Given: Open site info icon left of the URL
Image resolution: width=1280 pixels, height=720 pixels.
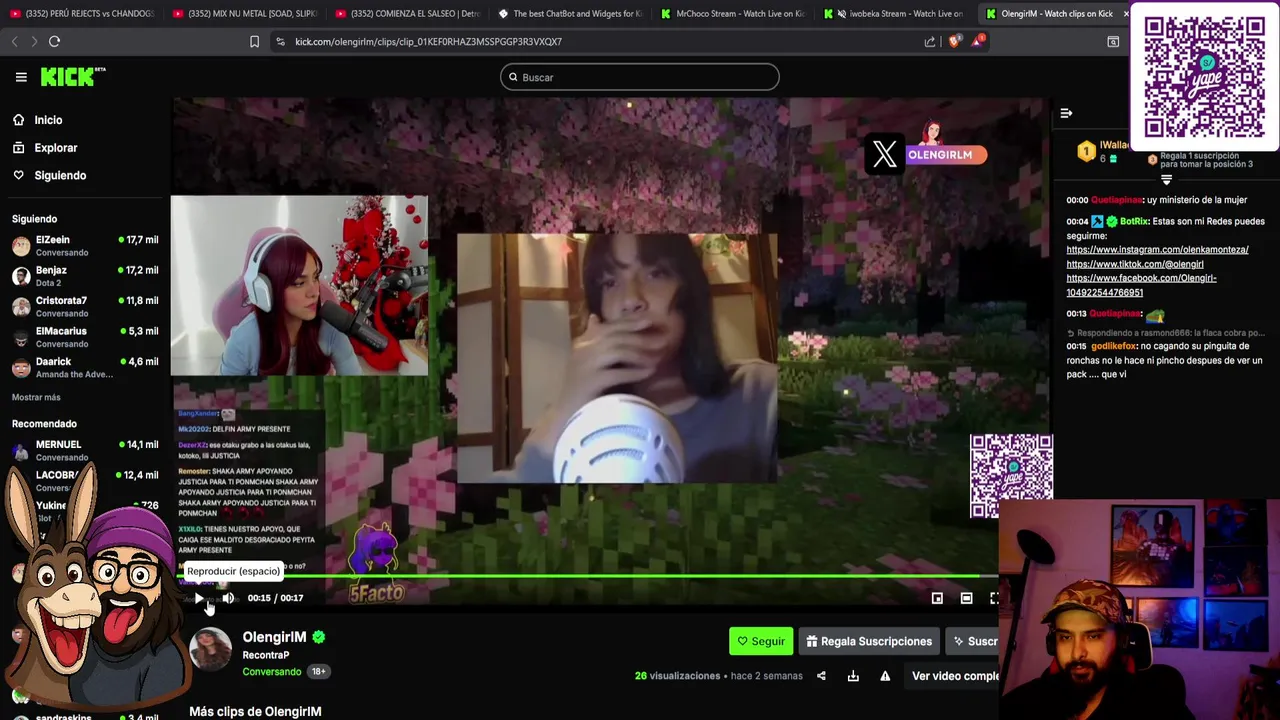Looking at the screenshot, I should tap(280, 41).
